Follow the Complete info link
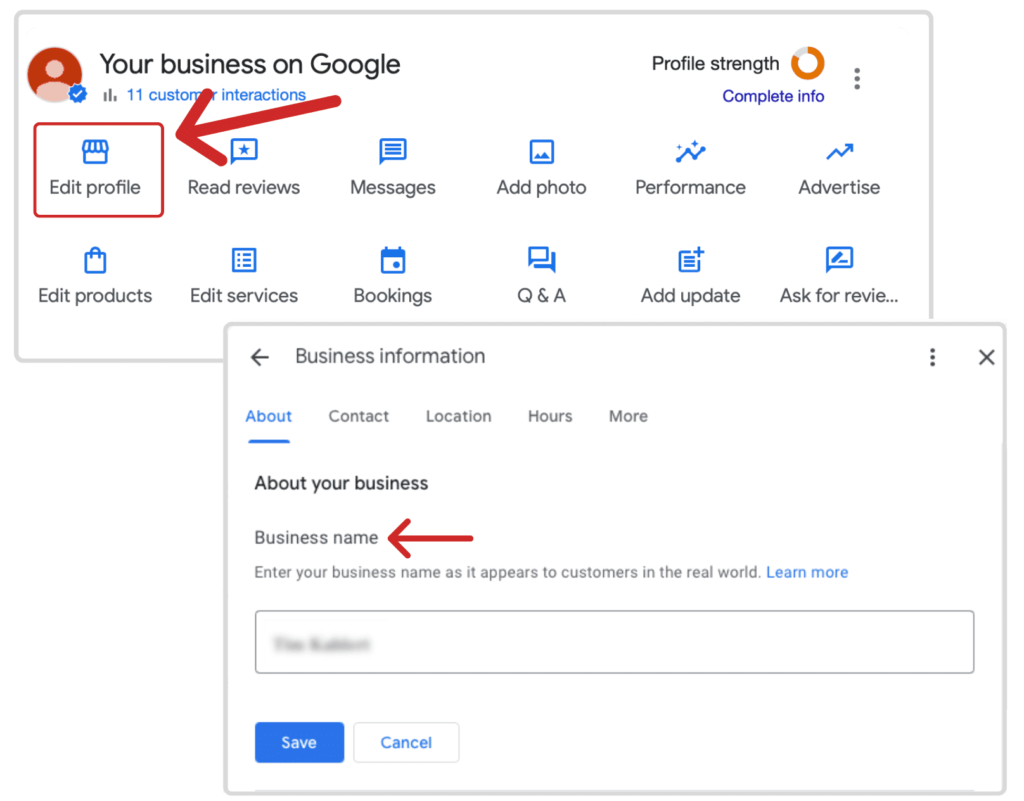The image size is (1024, 801). click(773, 97)
